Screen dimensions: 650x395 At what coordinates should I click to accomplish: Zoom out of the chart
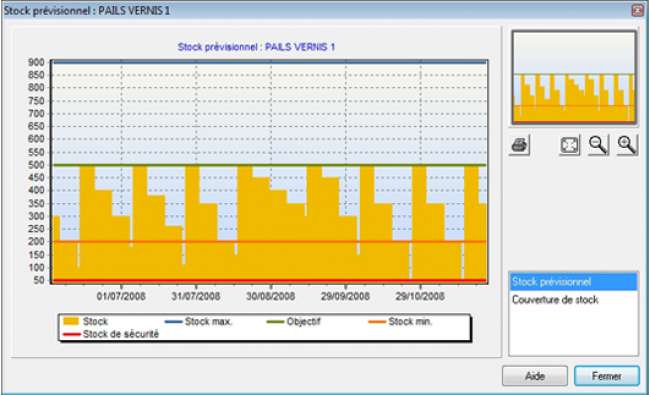click(x=598, y=145)
